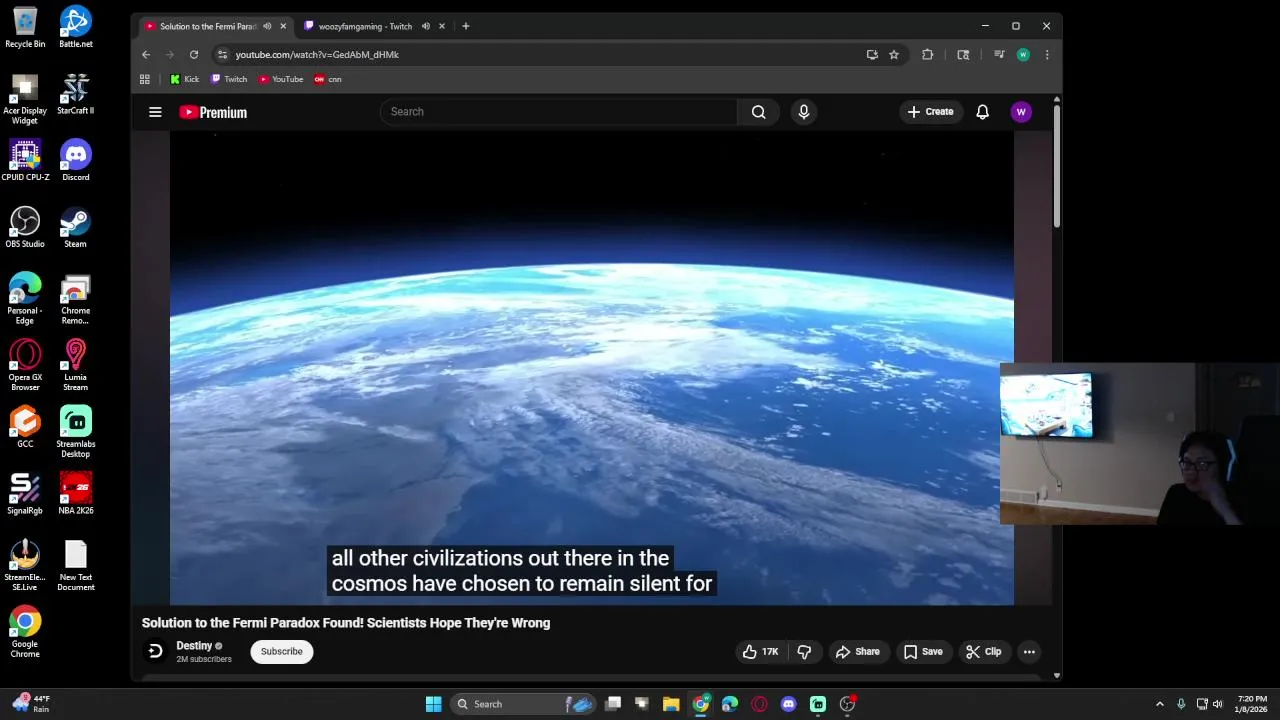This screenshot has height=720, width=1280.
Task: Open Streamlabs Desktop shortcut
Action: 76,432
